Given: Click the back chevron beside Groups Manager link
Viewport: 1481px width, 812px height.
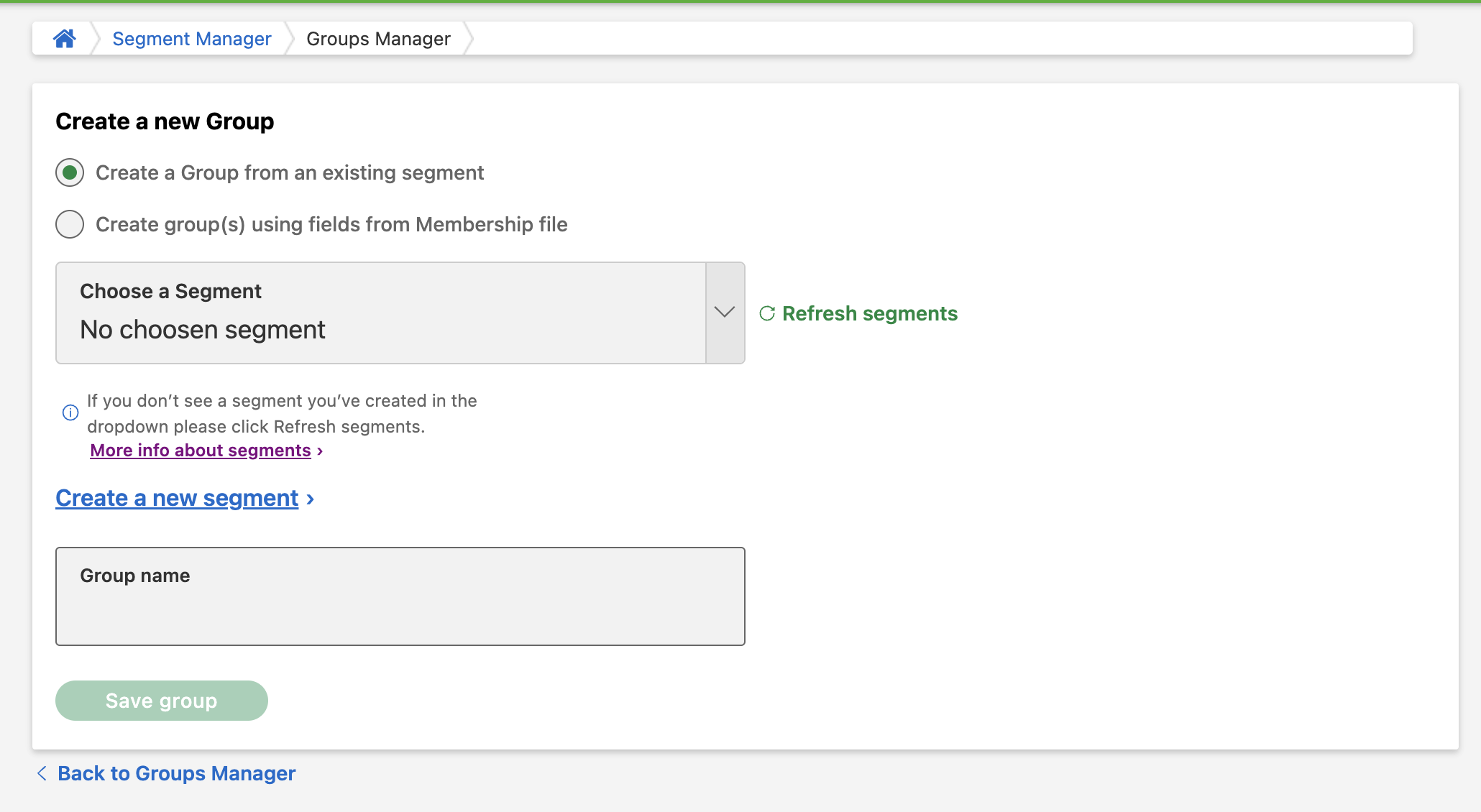Looking at the screenshot, I should click(x=42, y=773).
